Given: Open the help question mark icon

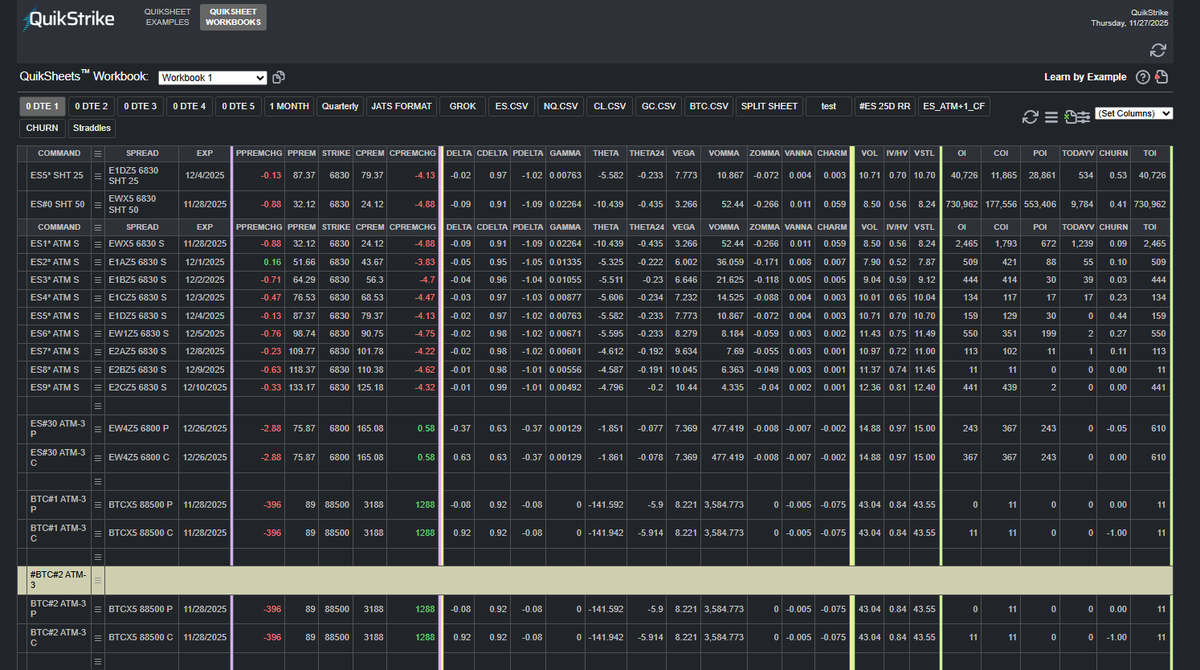Looking at the screenshot, I should pyautogui.click(x=1143, y=78).
